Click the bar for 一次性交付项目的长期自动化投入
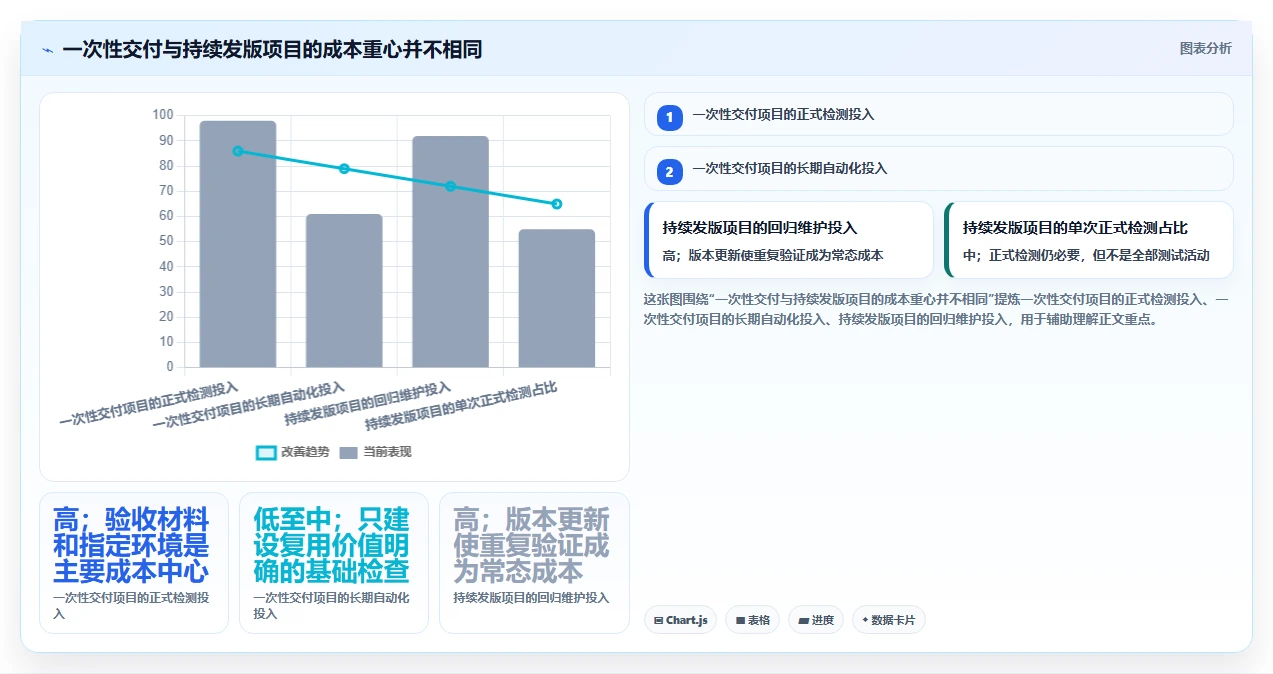This screenshot has height=674, width=1273. tap(344, 290)
